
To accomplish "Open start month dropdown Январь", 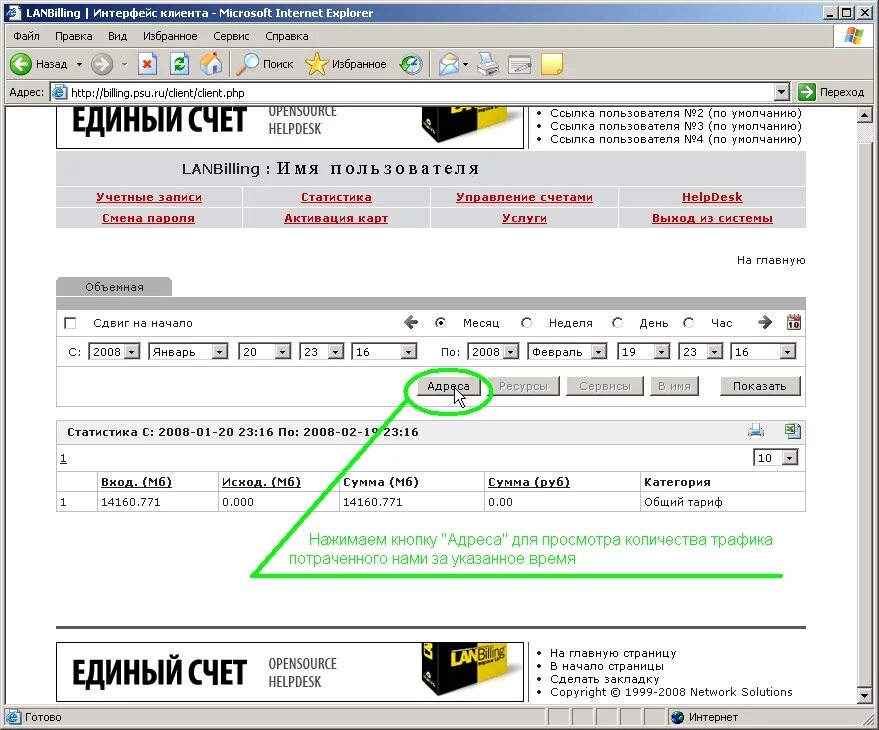I will (x=188, y=352).
